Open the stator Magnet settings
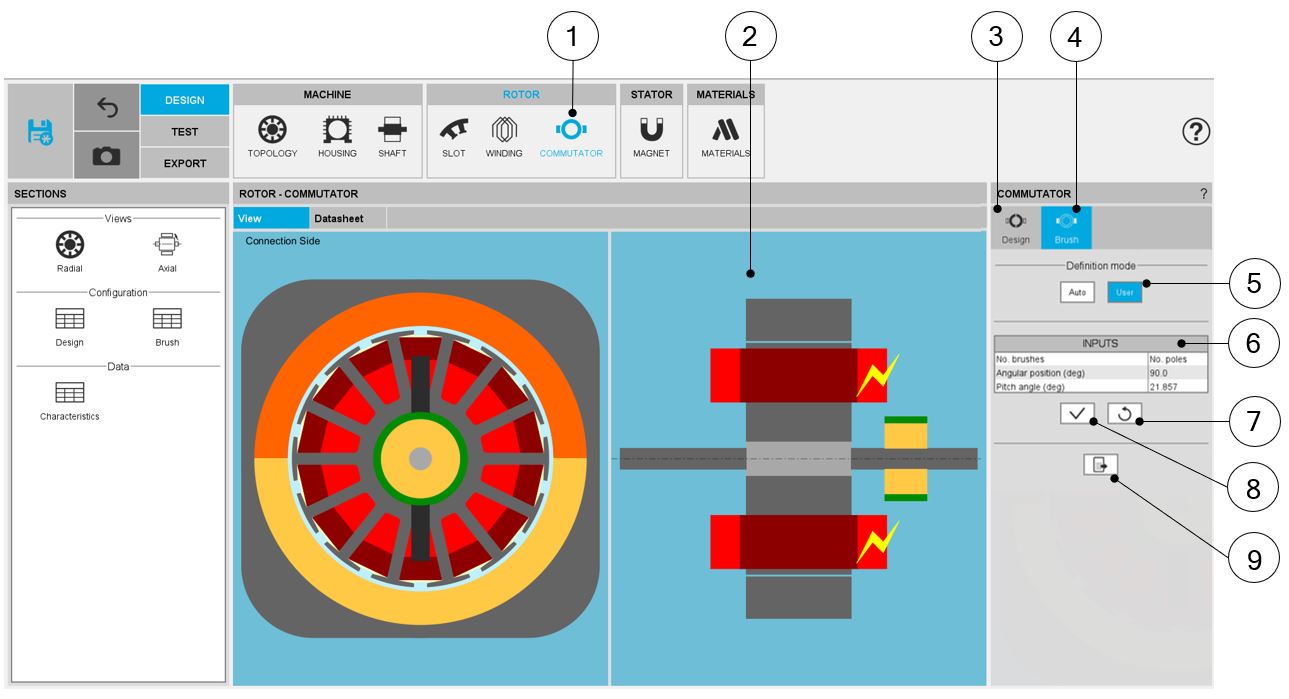Screen dimensions: 1289x699 pyautogui.click(x=651, y=137)
